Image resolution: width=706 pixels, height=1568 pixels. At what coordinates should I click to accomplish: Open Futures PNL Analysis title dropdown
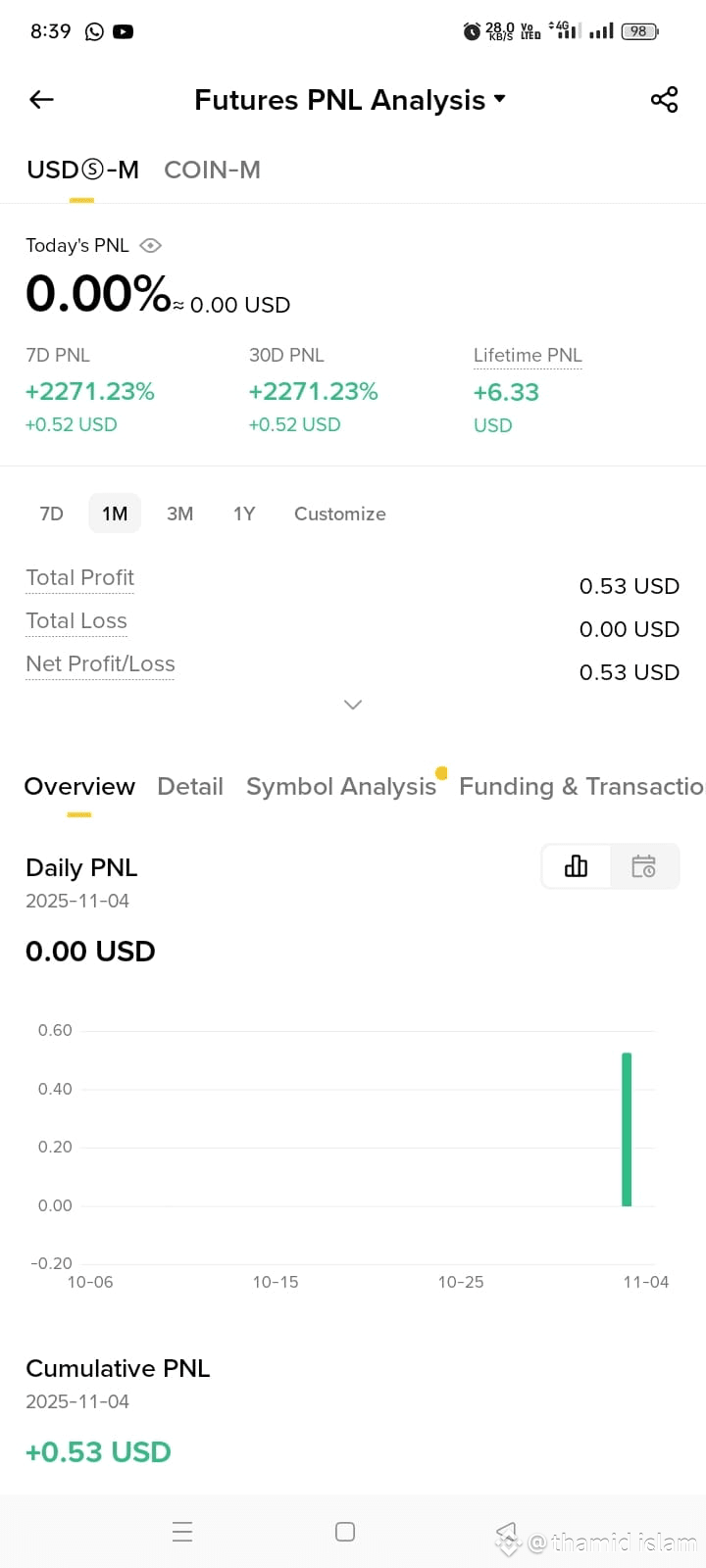[x=349, y=100]
